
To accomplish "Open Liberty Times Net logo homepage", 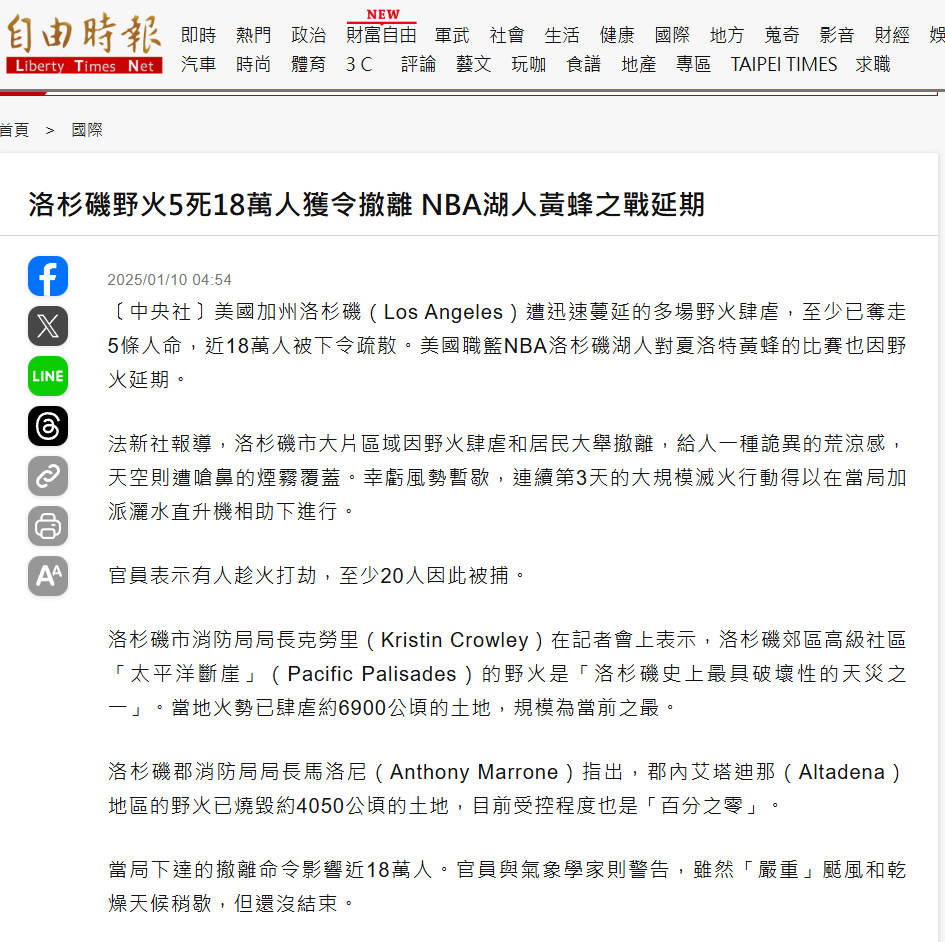I will click(84, 44).
